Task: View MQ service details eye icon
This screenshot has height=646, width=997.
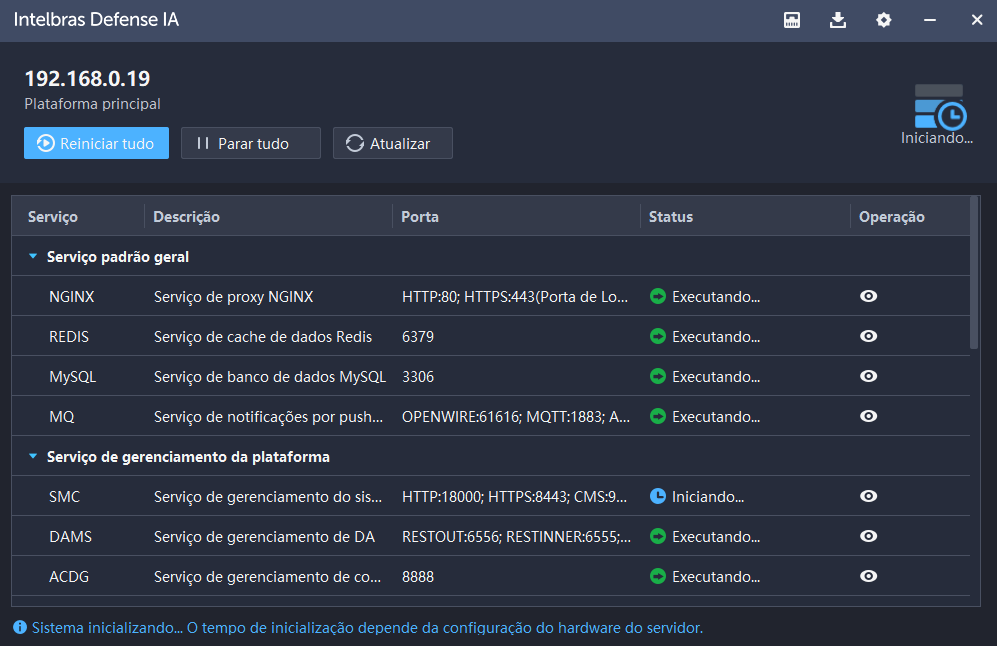Action: [x=869, y=416]
